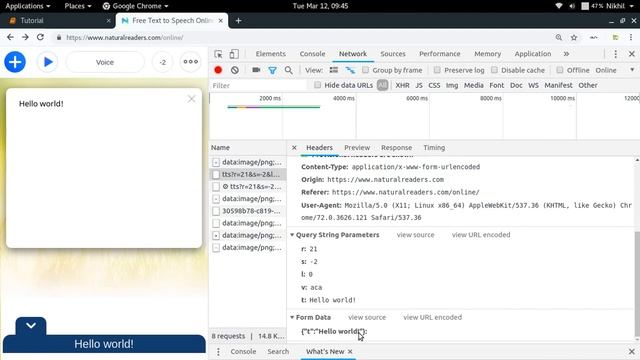Filter requests by Doc
The height and width of the screenshot is (360, 640).
[x=516, y=85]
